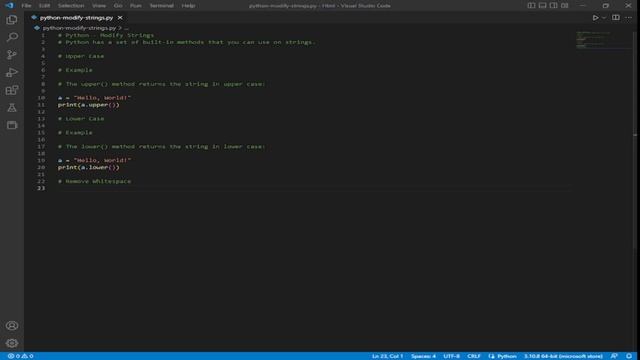Open the Run and Debug view
The width and height of the screenshot is (640, 360).
pos(12,73)
